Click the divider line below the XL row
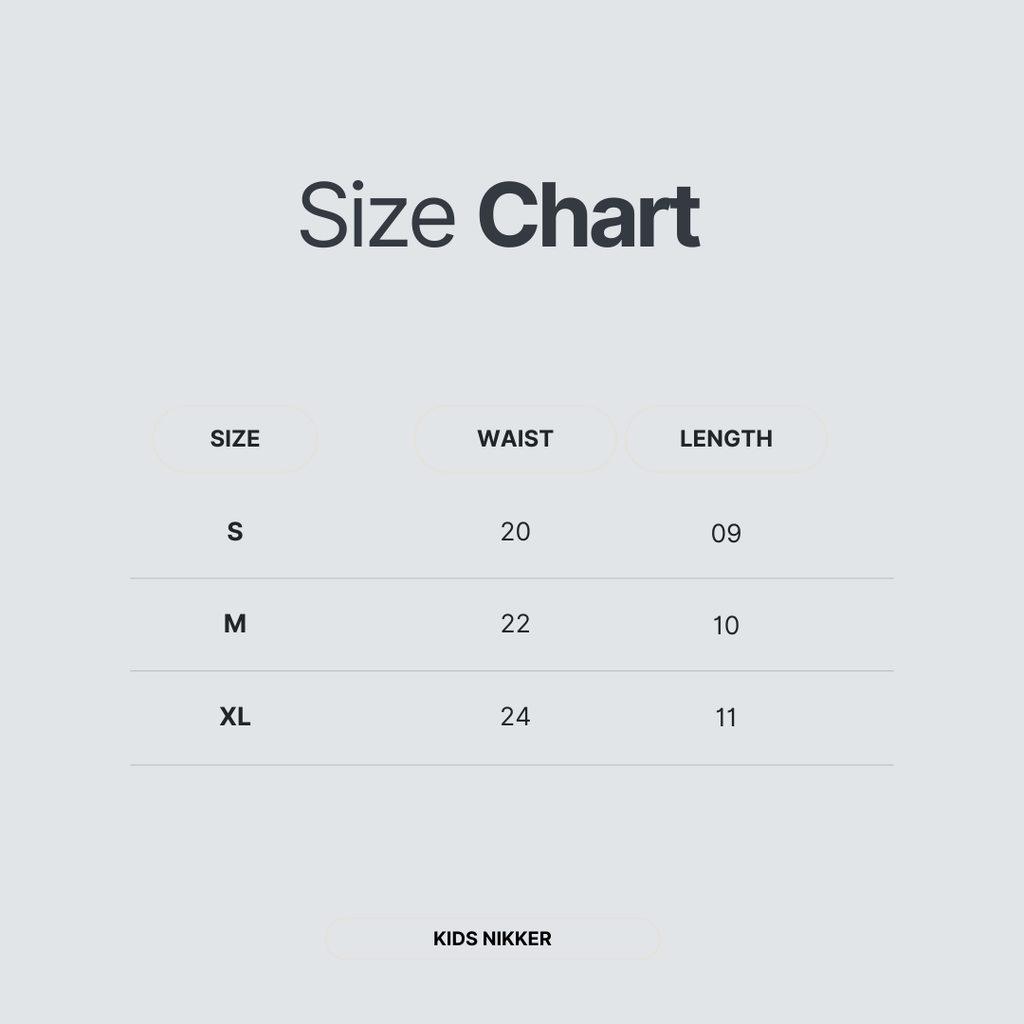The image size is (1024, 1024). pyautogui.click(x=511, y=765)
